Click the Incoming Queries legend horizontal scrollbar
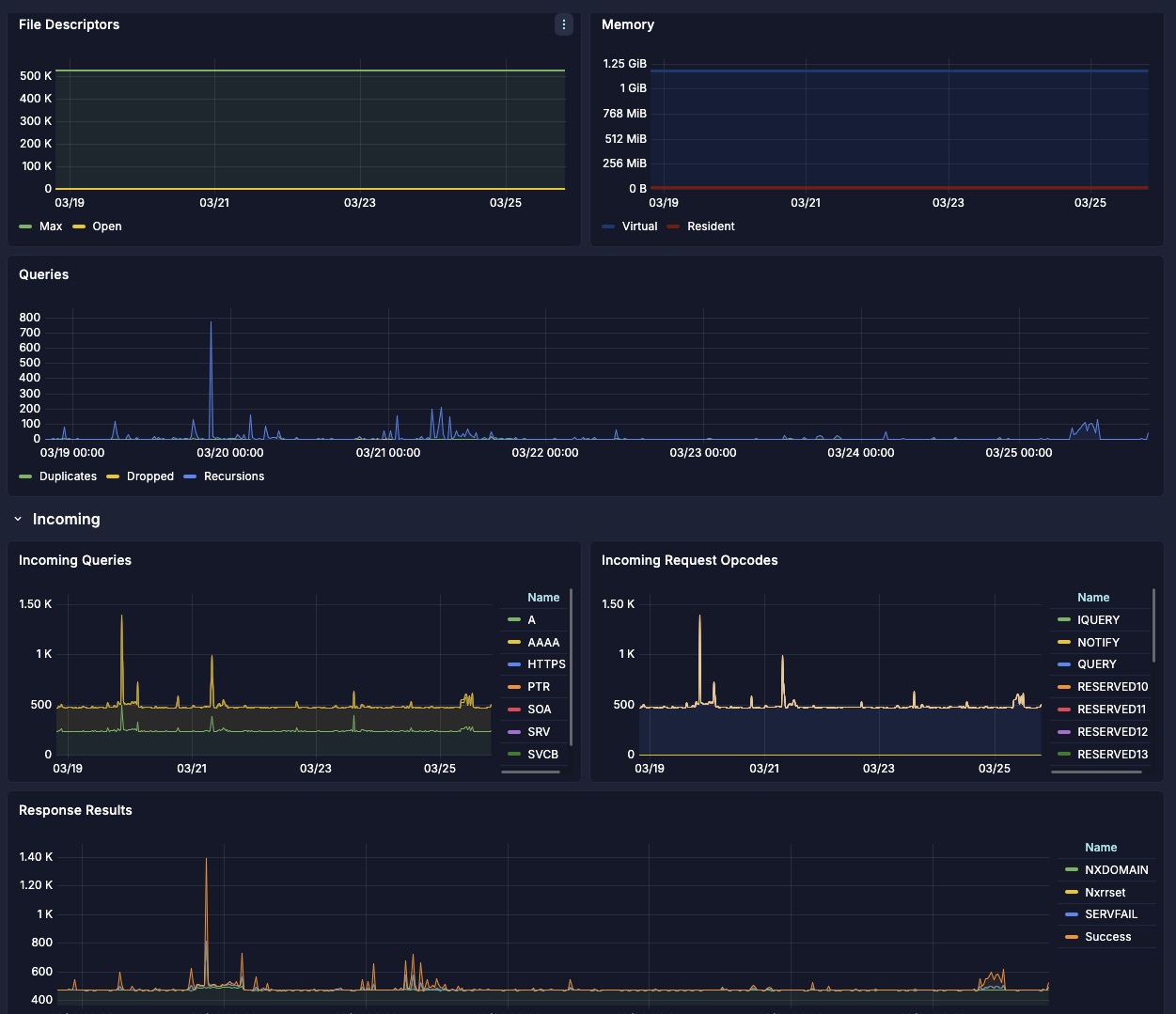Screen dimensions: 1176x1014 point(531,772)
